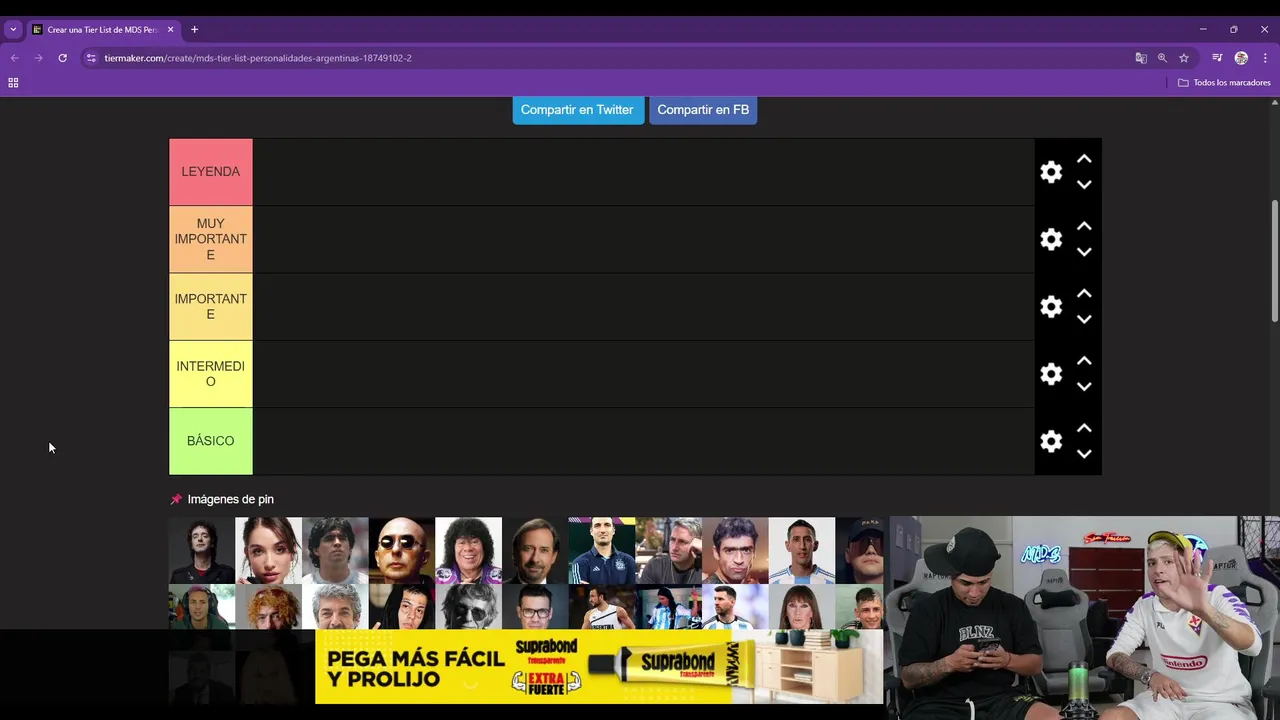Click the green BÁSICO tier label
Viewport: 1280px width, 720px height.
[211, 441]
